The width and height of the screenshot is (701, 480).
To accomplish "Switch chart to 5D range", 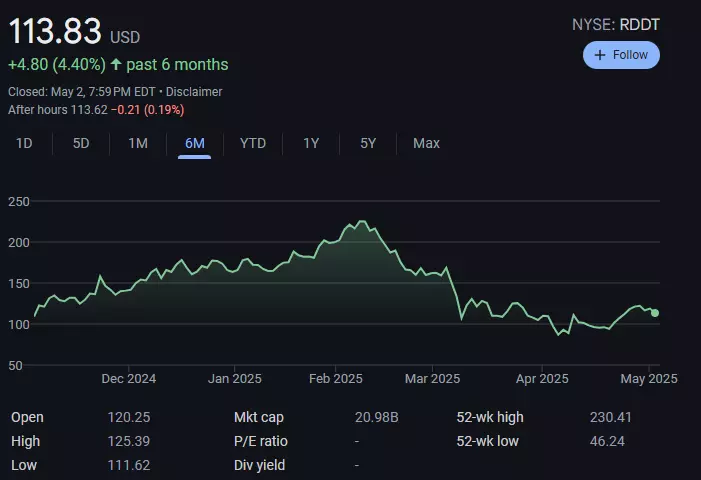I will coord(81,143).
